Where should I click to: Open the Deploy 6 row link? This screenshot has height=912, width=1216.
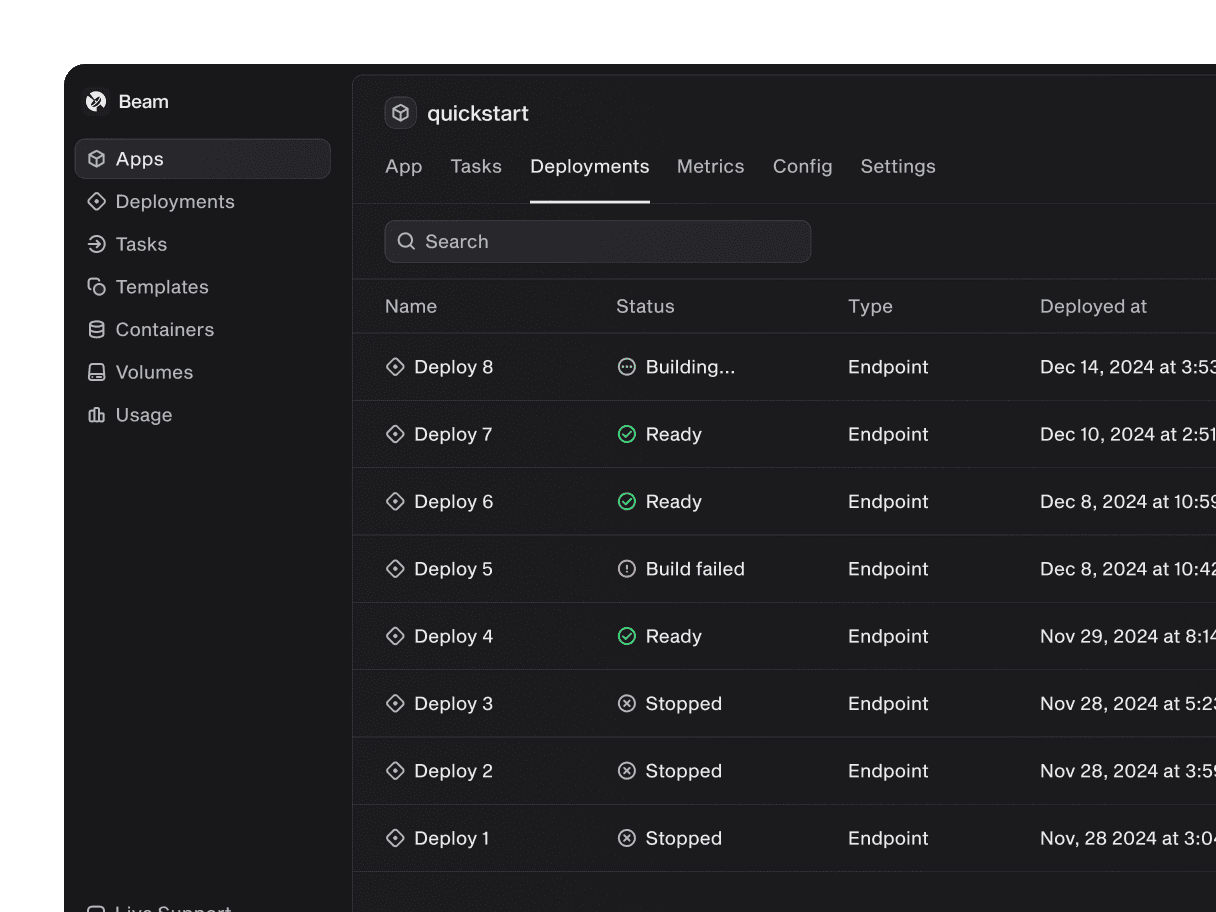tap(453, 502)
